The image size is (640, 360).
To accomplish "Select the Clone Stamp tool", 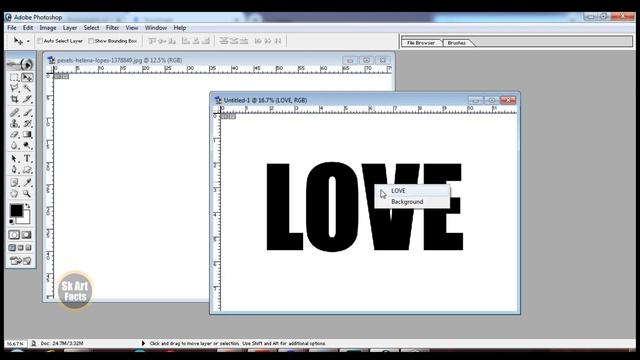I will tap(14, 123).
